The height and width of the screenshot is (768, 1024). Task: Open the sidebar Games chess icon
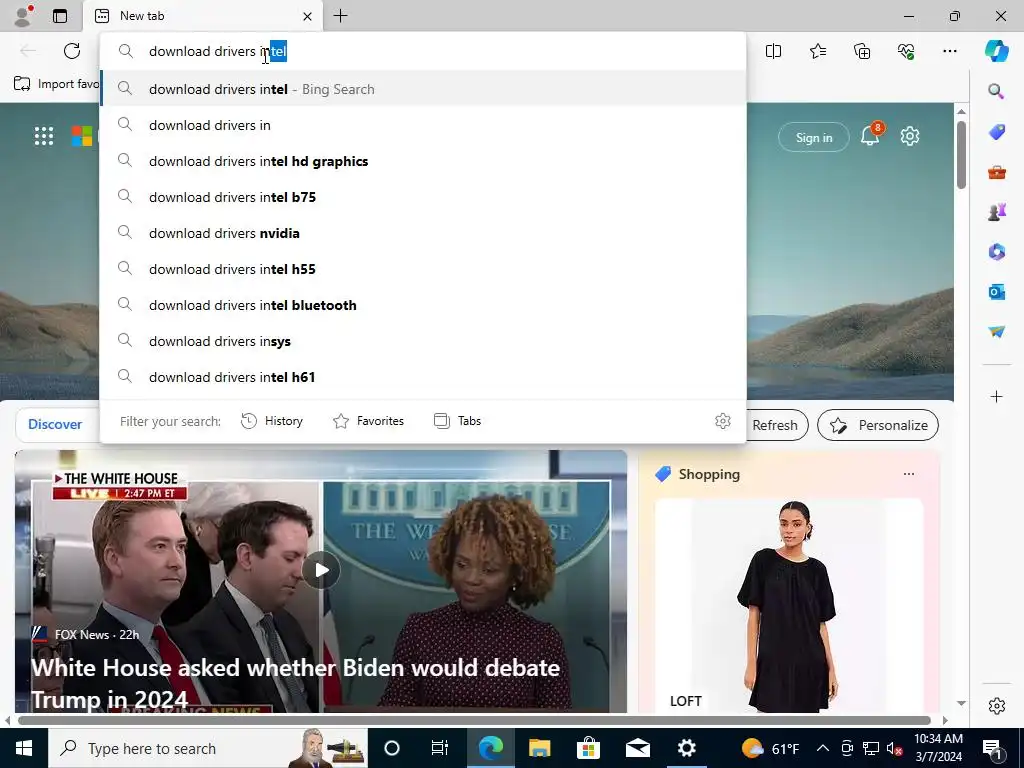[x=997, y=212]
